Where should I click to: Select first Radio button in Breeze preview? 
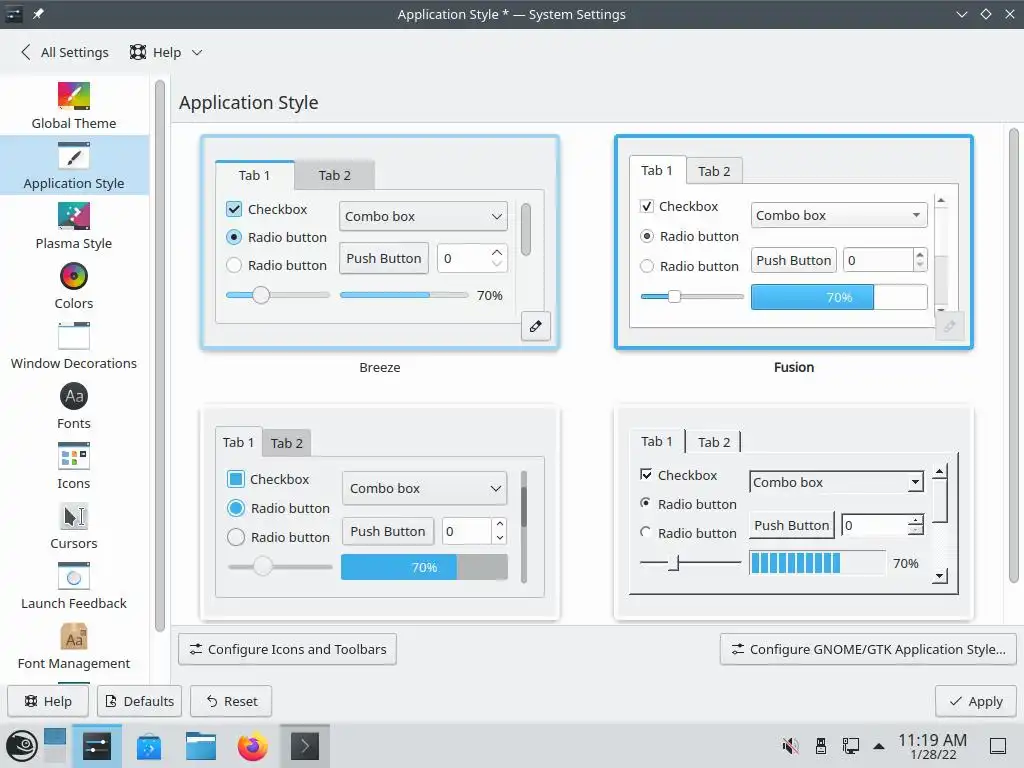(x=234, y=237)
